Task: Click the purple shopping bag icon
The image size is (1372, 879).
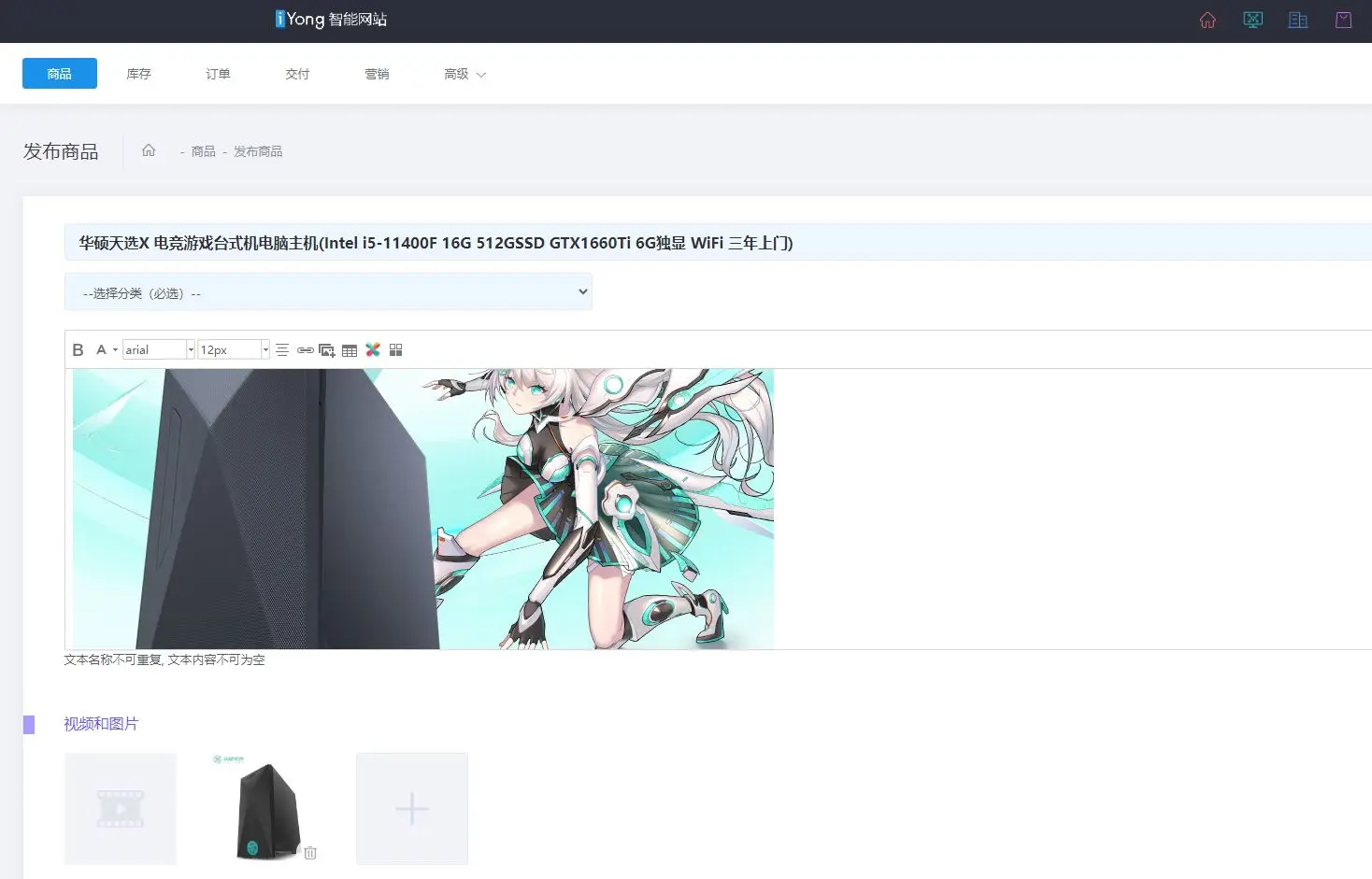Action: (x=1343, y=21)
